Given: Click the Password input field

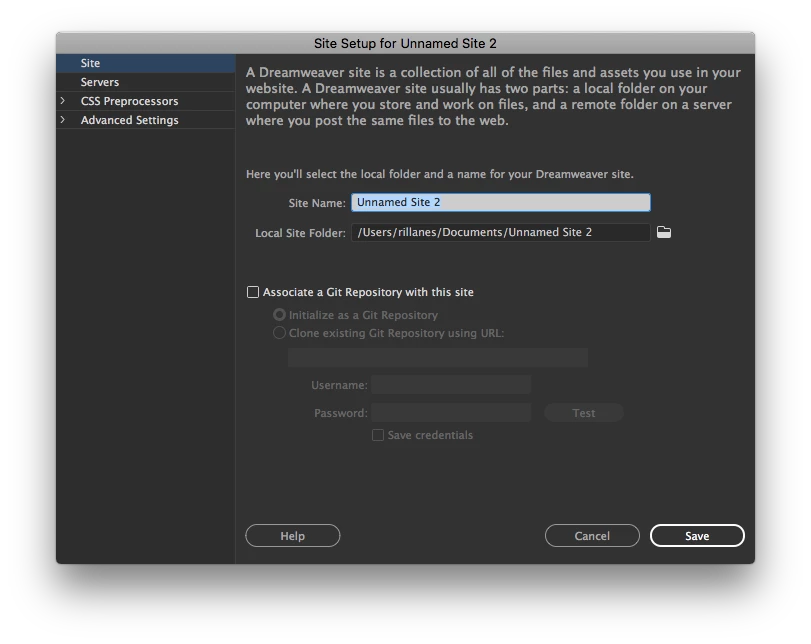Looking at the screenshot, I should (x=451, y=413).
